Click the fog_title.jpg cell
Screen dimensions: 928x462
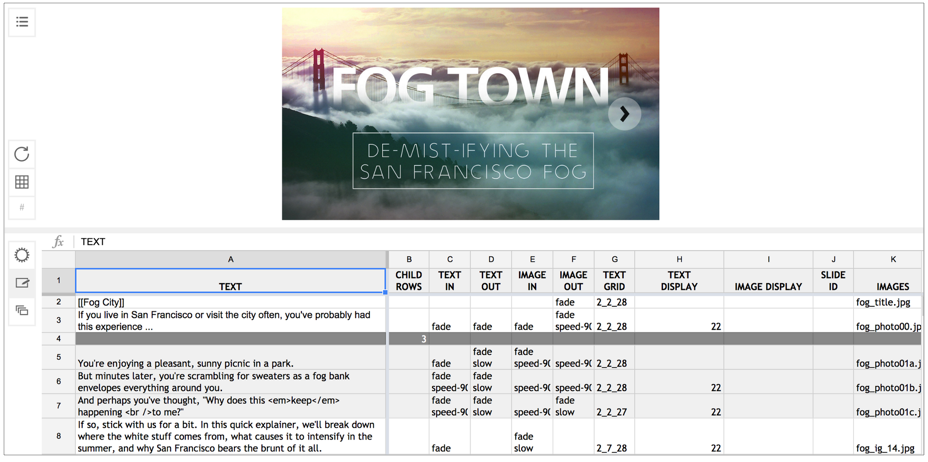click(888, 302)
